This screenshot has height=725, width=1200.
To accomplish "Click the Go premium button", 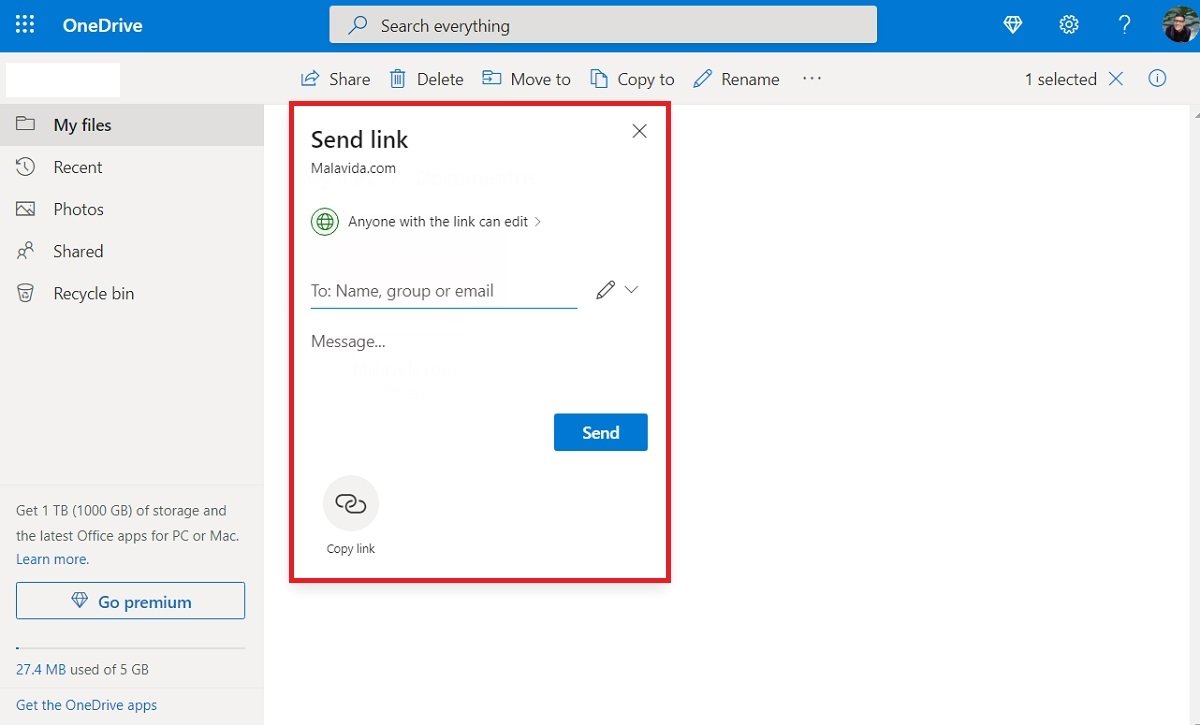I will coord(130,601).
